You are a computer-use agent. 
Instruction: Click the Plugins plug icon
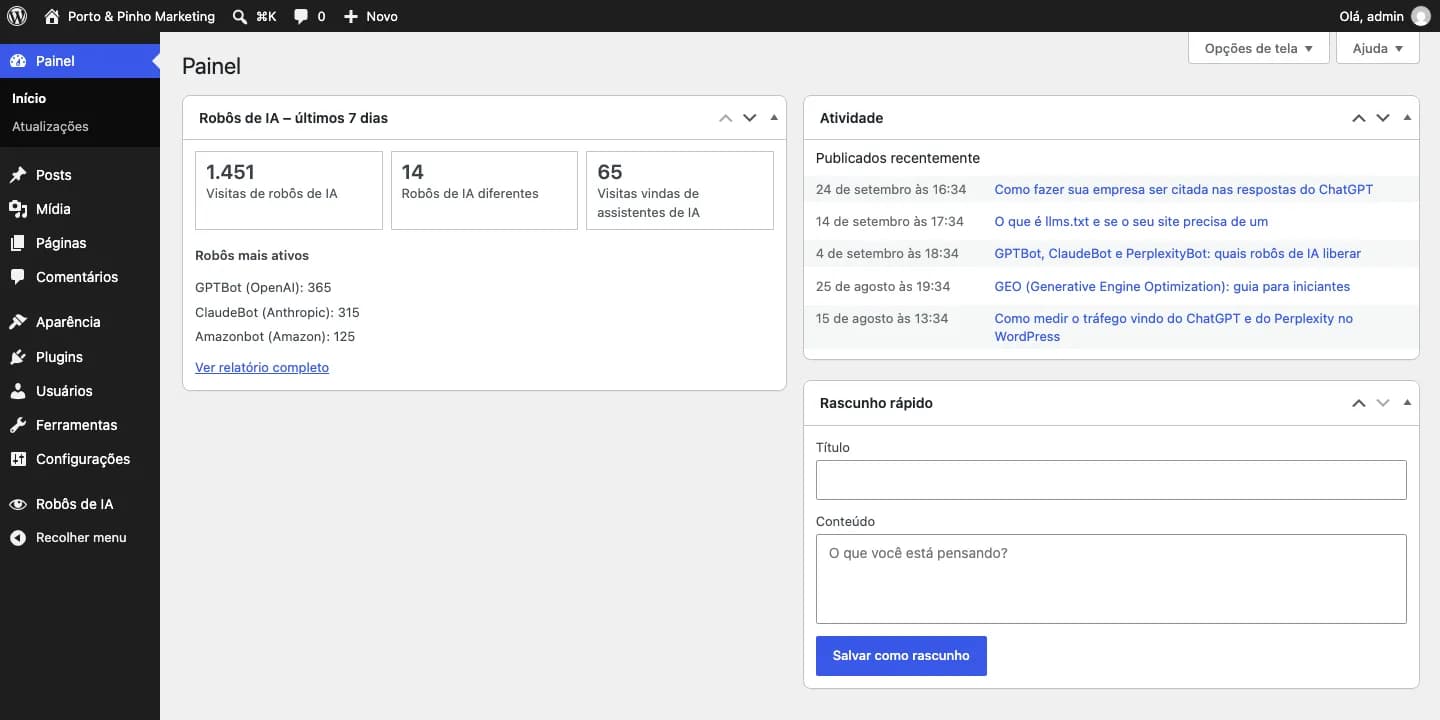tap(18, 357)
